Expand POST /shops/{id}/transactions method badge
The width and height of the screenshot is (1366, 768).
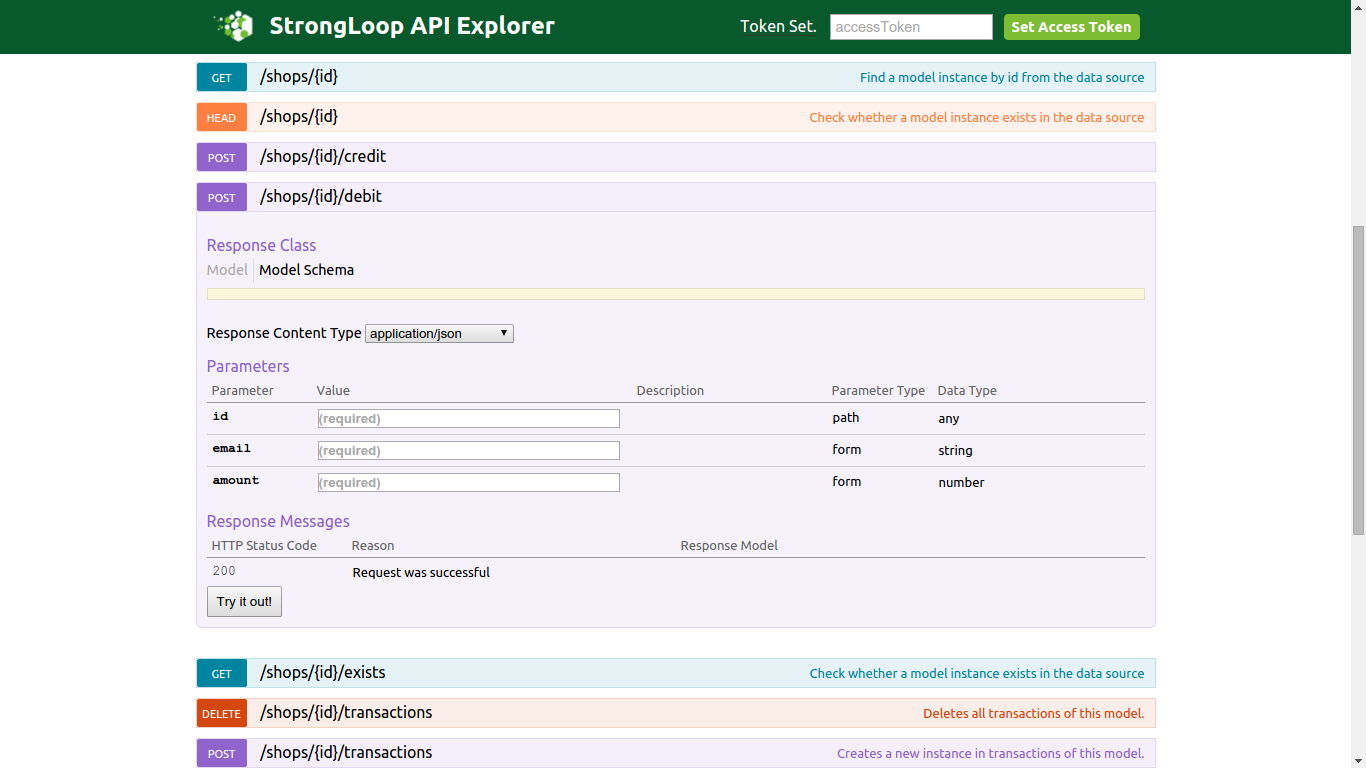[221, 753]
